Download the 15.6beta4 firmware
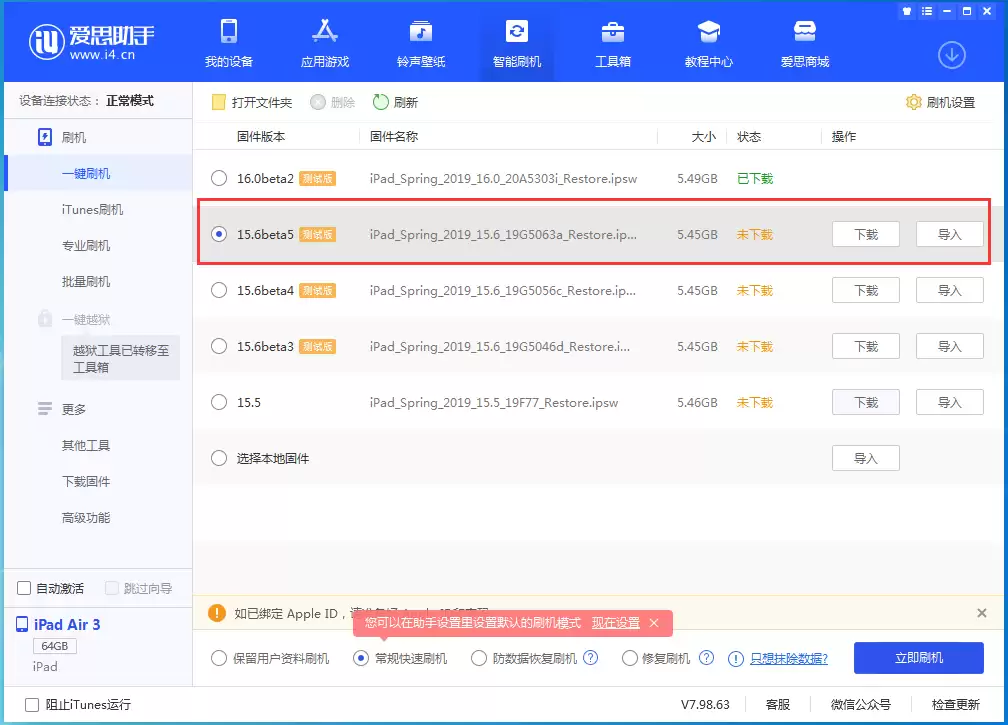Viewport: 1008px width, 725px height. click(x=865, y=290)
